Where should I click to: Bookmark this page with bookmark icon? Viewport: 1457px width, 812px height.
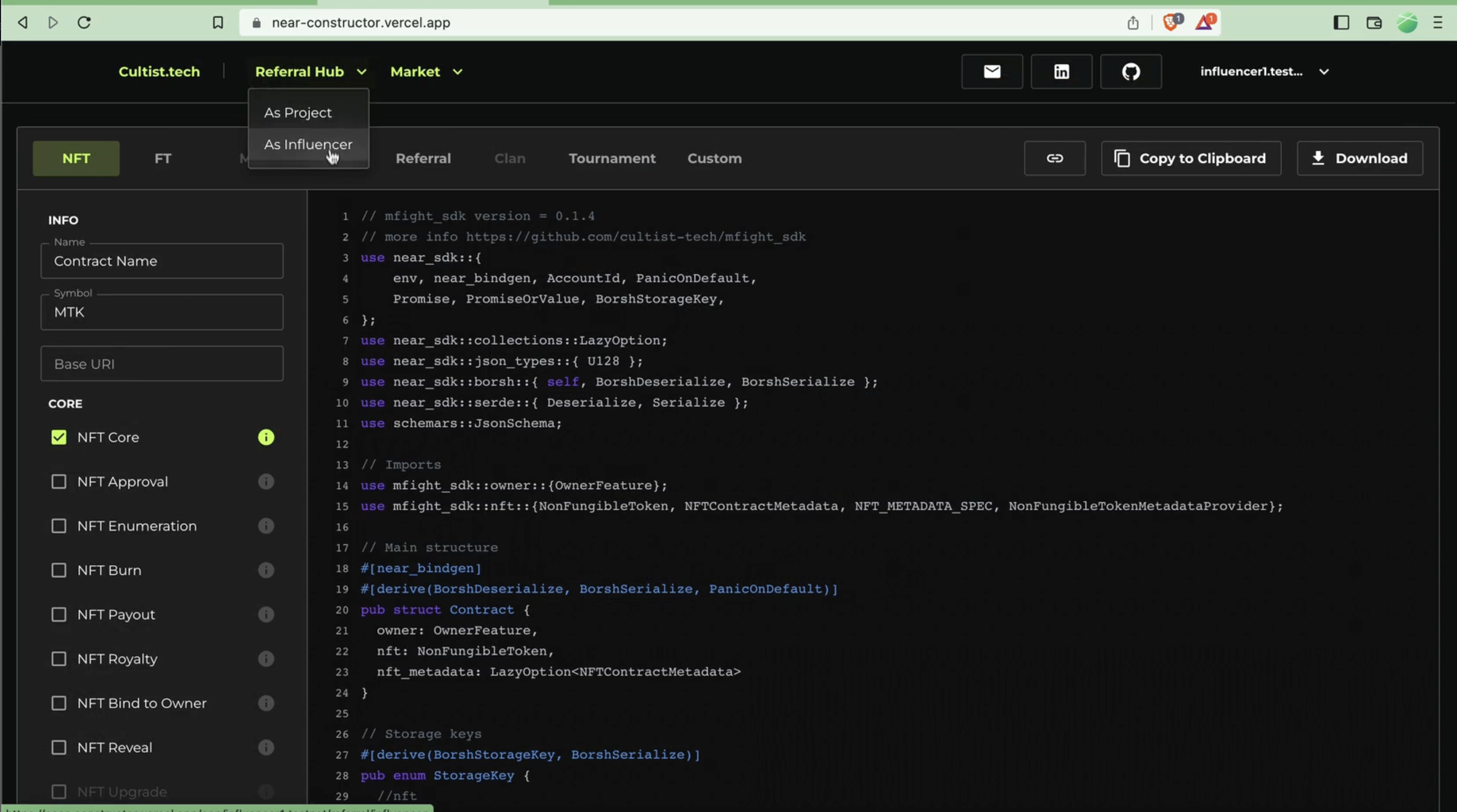[x=218, y=23]
